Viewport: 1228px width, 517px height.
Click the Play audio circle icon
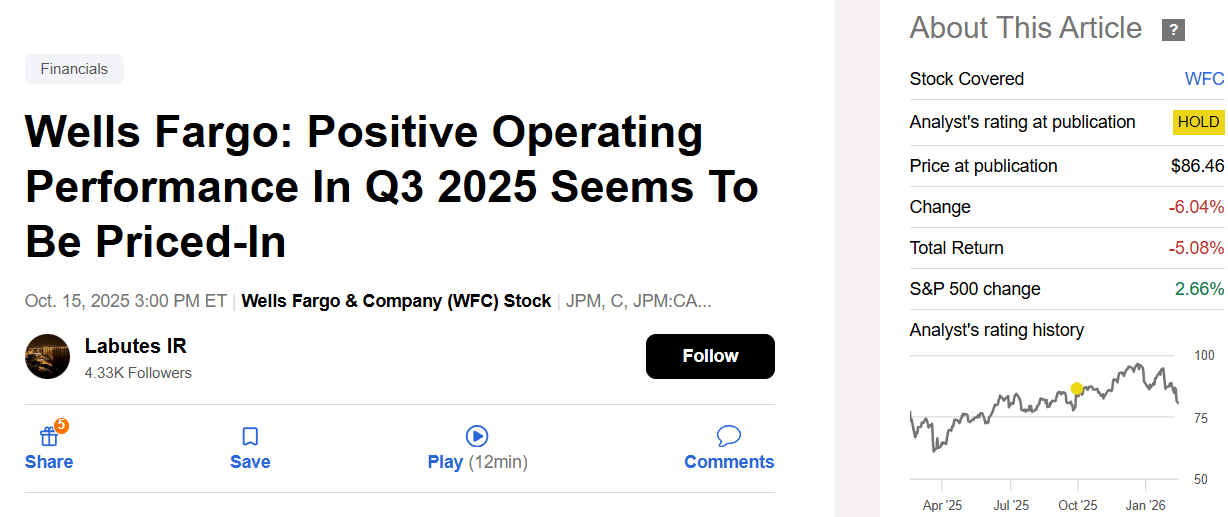pos(477,436)
